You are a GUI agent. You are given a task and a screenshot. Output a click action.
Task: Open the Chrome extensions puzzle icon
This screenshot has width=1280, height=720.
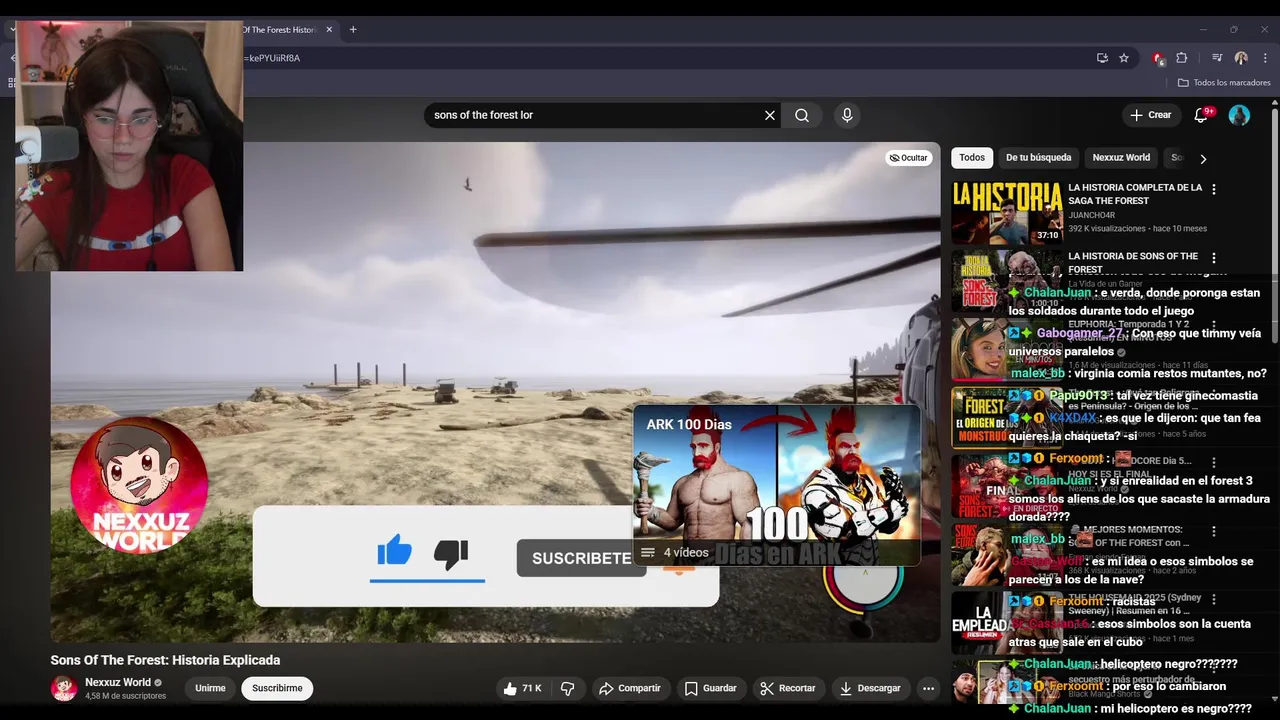1182,58
